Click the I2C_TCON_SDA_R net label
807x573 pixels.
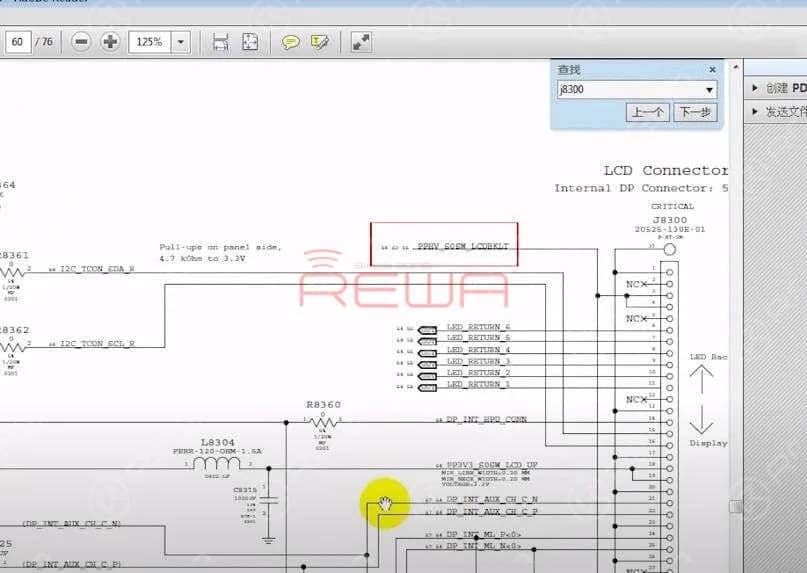pyautogui.click(x=97, y=269)
